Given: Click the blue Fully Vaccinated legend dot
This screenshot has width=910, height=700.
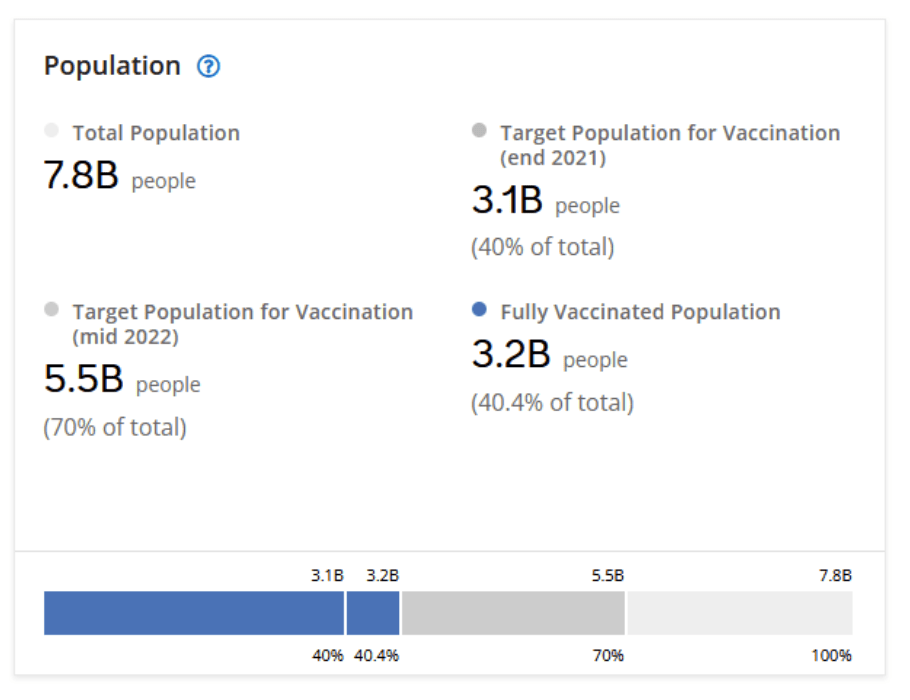Looking at the screenshot, I should click(479, 310).
